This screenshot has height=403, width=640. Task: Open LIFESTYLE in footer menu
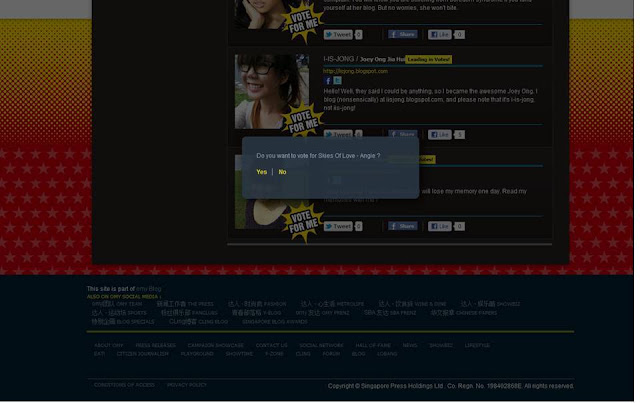pos(477,345)
